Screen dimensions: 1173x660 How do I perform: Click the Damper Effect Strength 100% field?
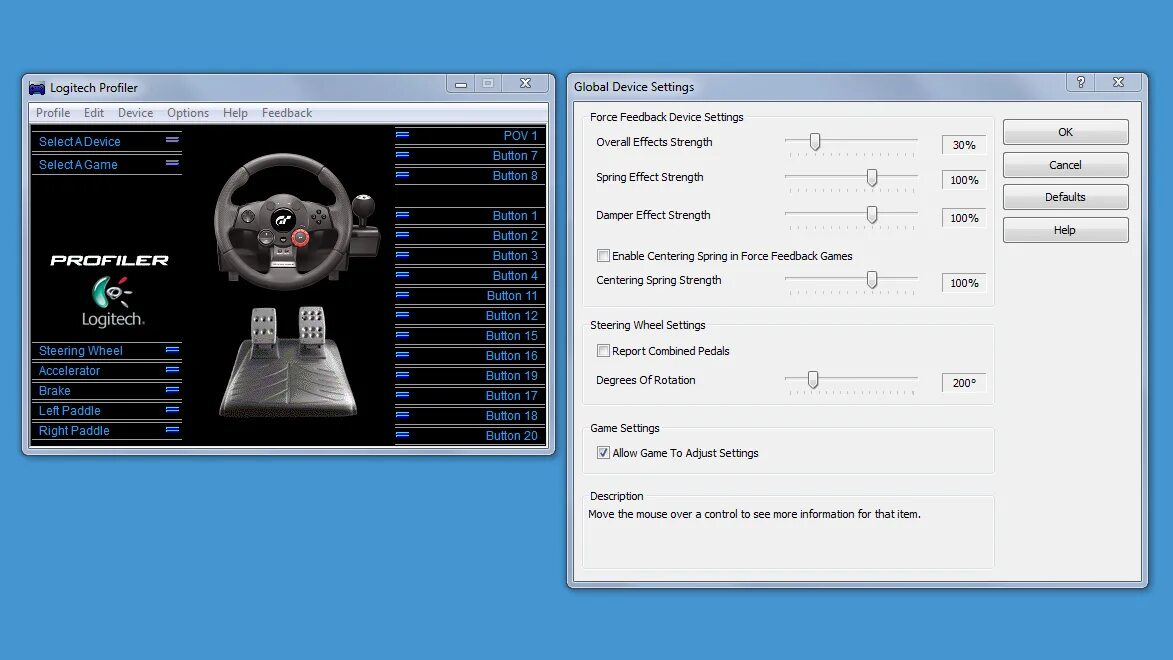[x=964, y=219]
